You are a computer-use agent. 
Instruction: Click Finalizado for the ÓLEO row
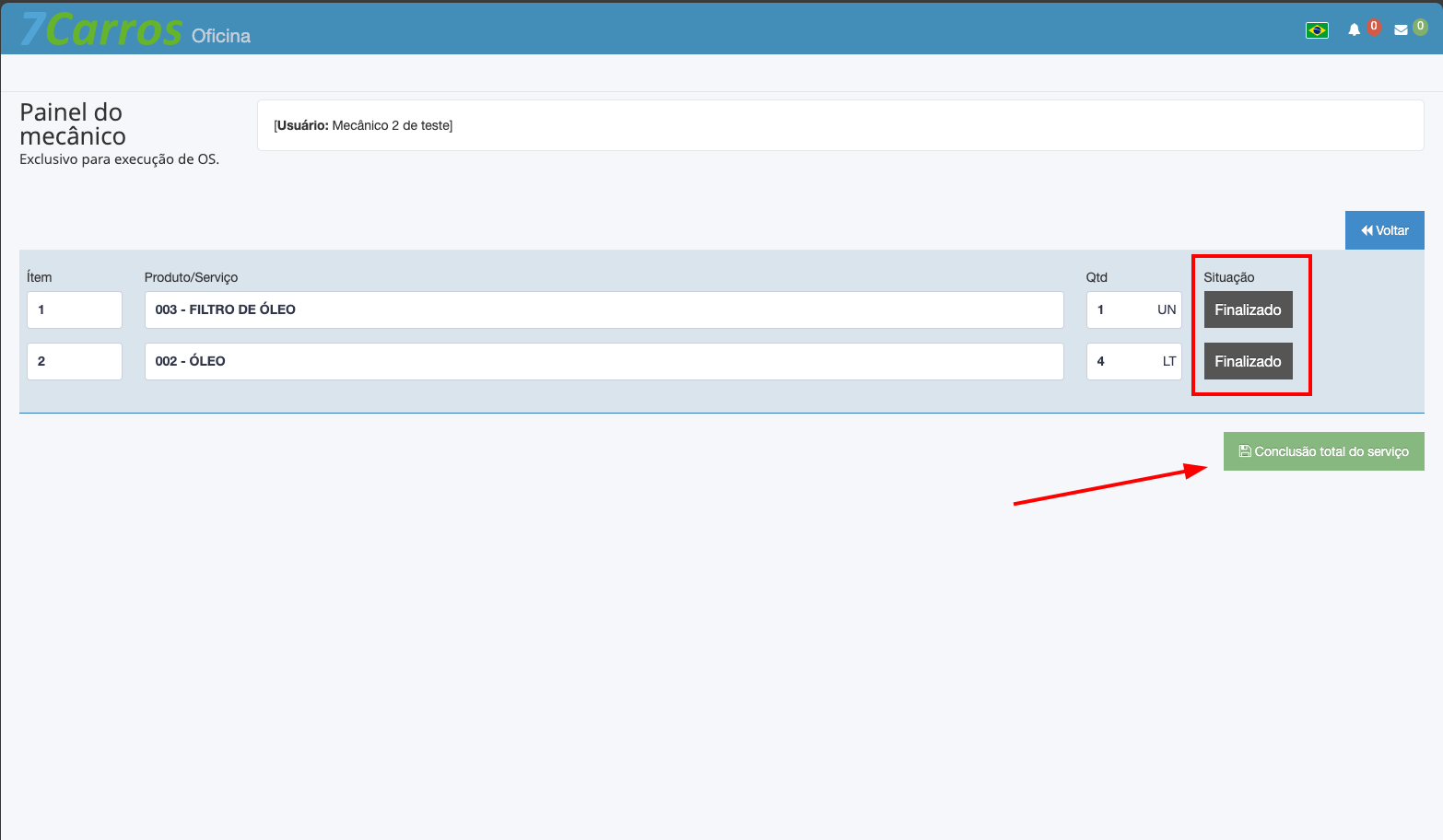[1248, 361]
